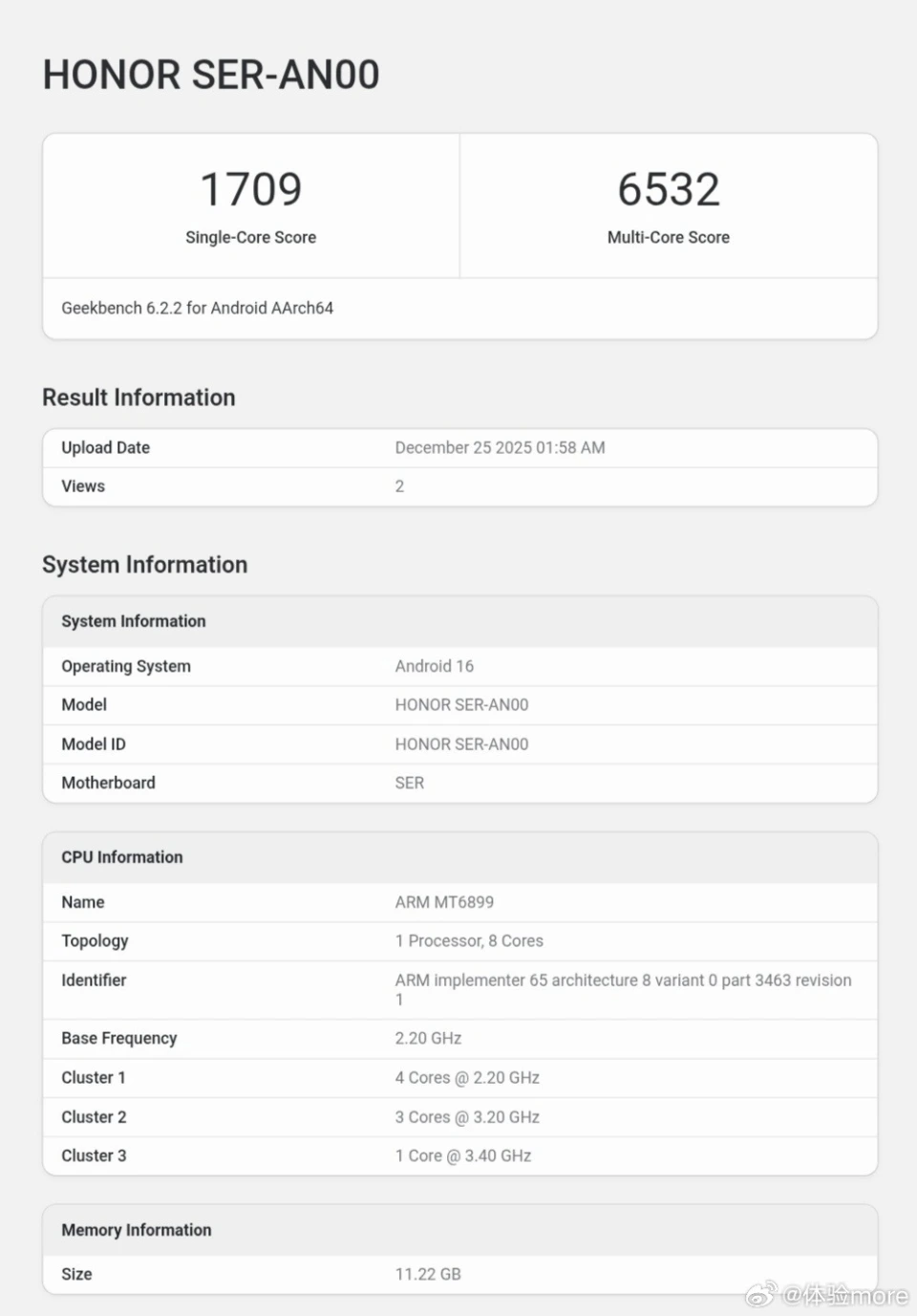Click the Result Information heading
This screenshot has width=917, height=1316.
[x=139, y=398]
